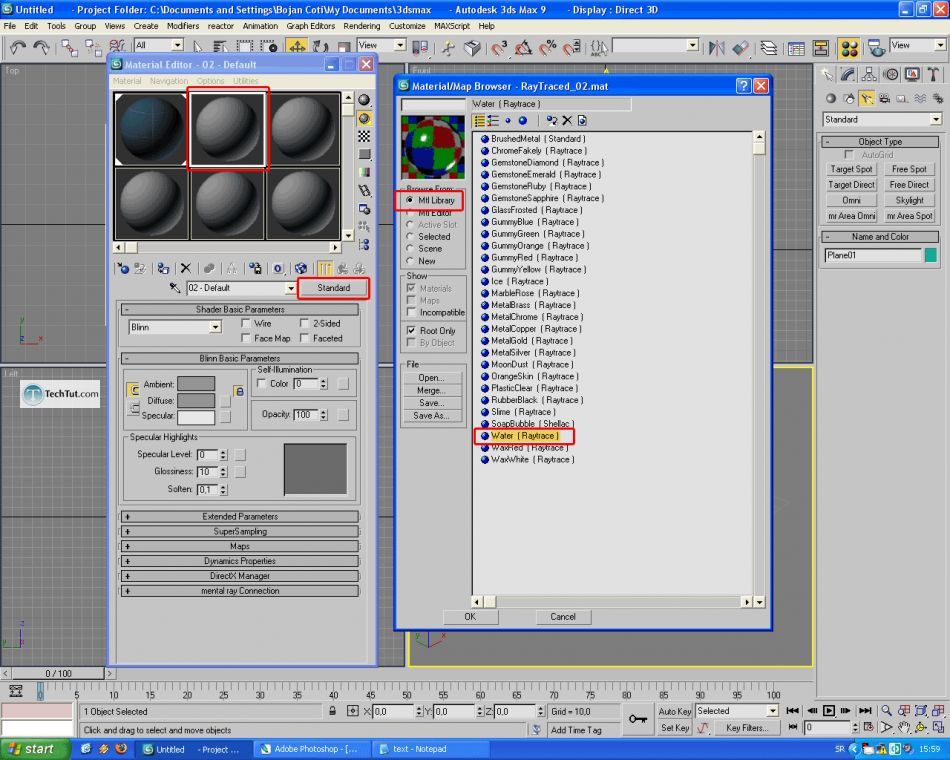Click Reset Map/Mtl X icon
Viewport: 950px width, 760px height.
[186, 268]
